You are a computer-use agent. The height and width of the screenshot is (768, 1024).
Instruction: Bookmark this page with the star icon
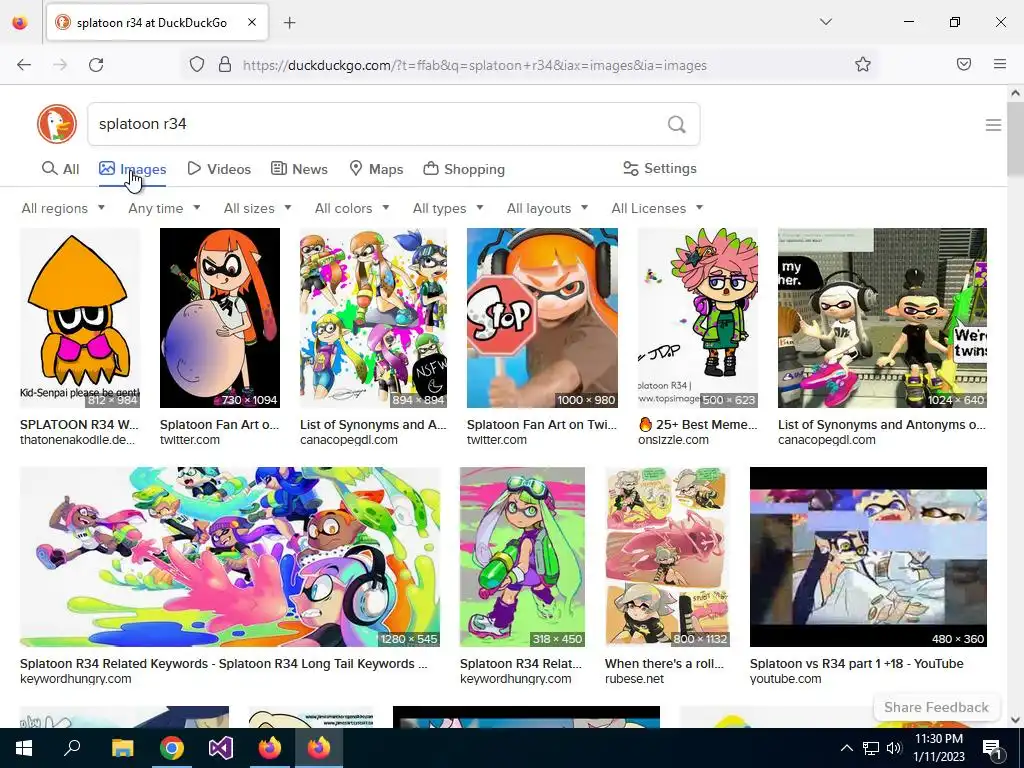click(x=863, y=65)
